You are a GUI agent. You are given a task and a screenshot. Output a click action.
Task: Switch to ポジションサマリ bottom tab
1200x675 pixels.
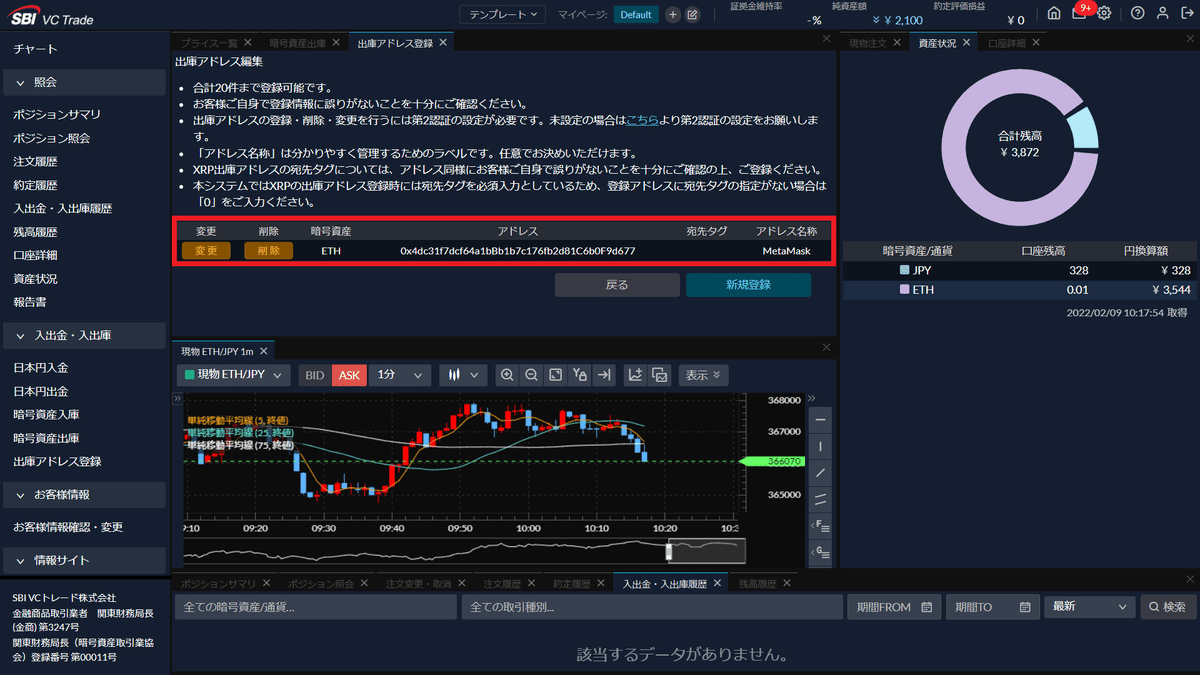pyautogui.click(x=220, y=583)
